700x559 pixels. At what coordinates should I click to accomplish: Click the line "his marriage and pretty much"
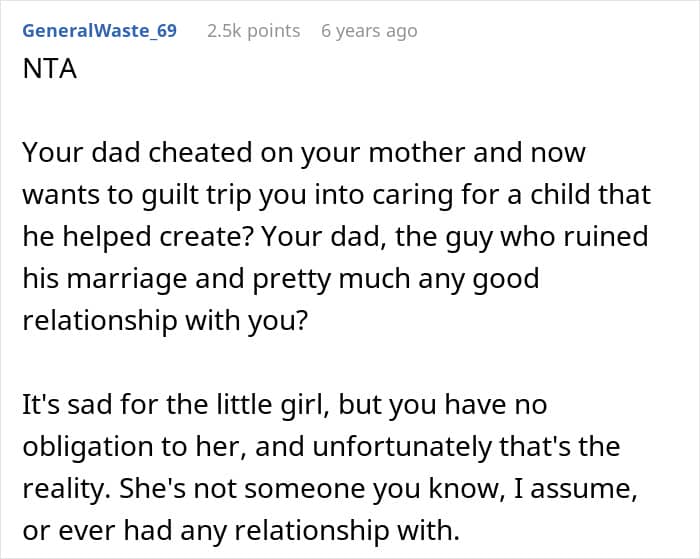point(280,278)
